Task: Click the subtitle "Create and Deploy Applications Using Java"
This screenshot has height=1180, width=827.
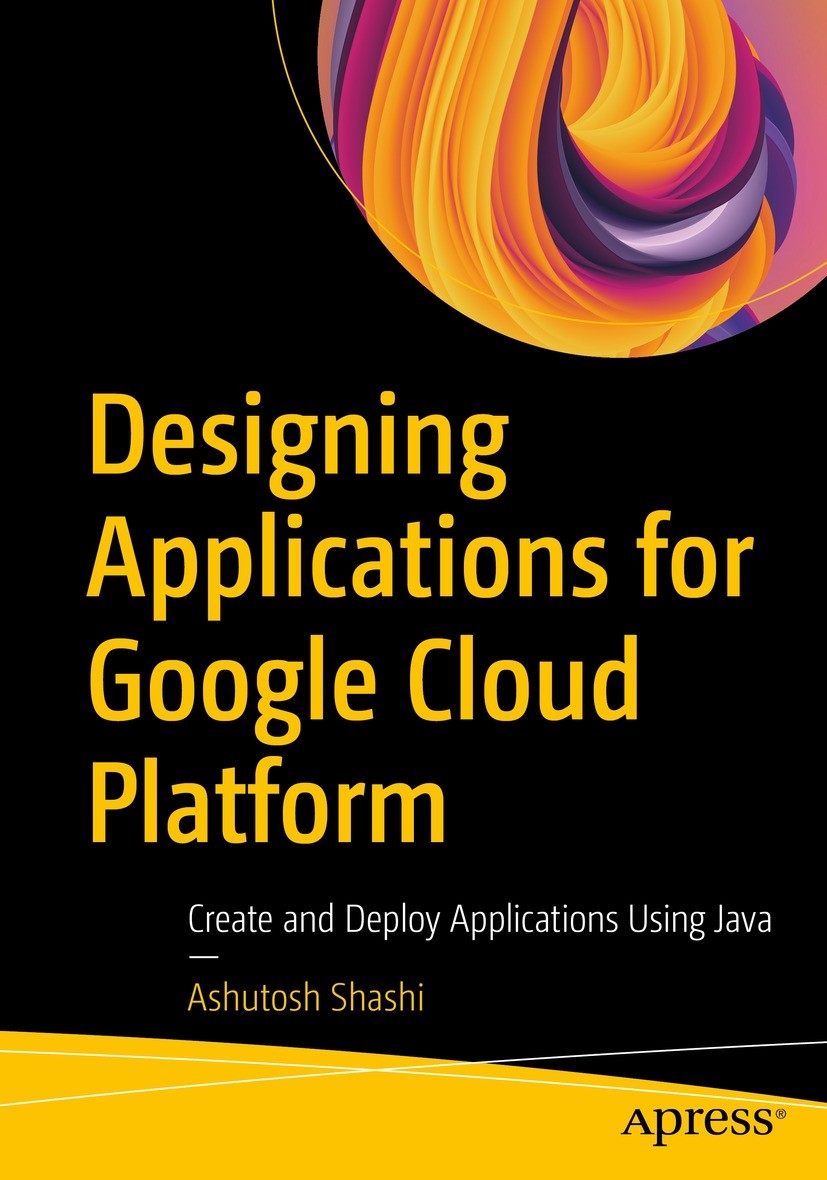Action: [x=479, y=920]
